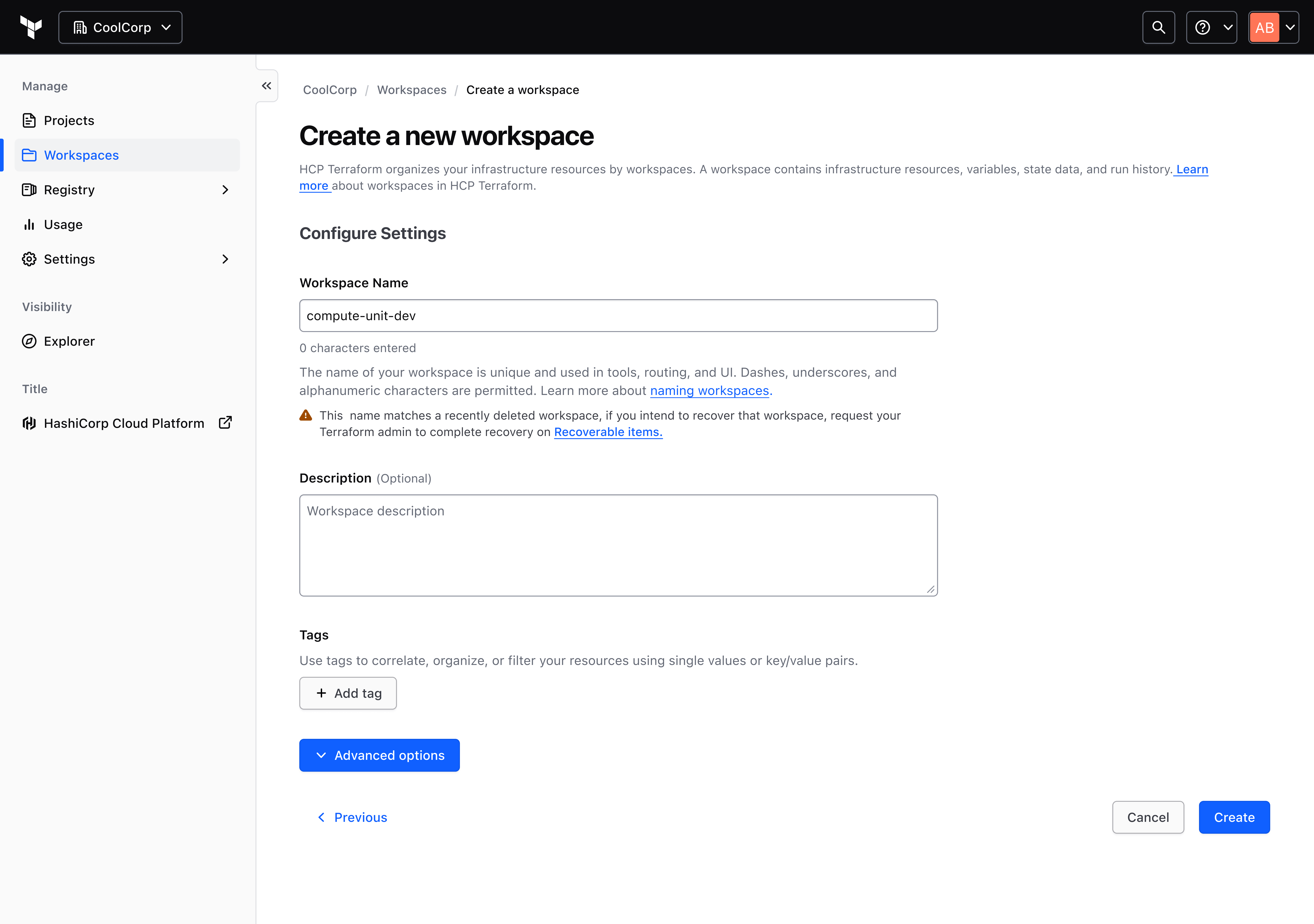Viewport: 1314px width, 924px height.
Task: Open the CoolCorp organization dropdown
Action: click(x=120, y=27)
